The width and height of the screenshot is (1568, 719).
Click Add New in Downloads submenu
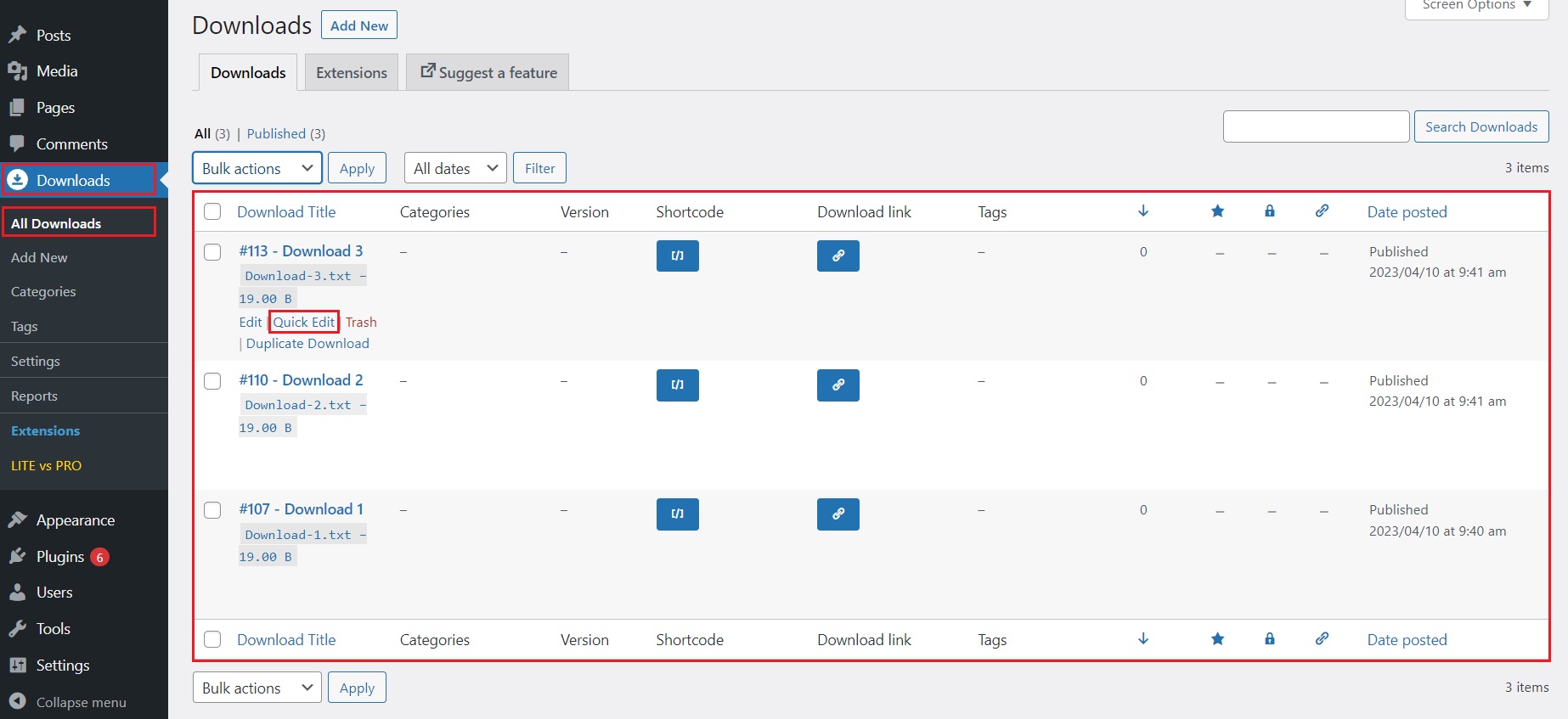[39, 257]
